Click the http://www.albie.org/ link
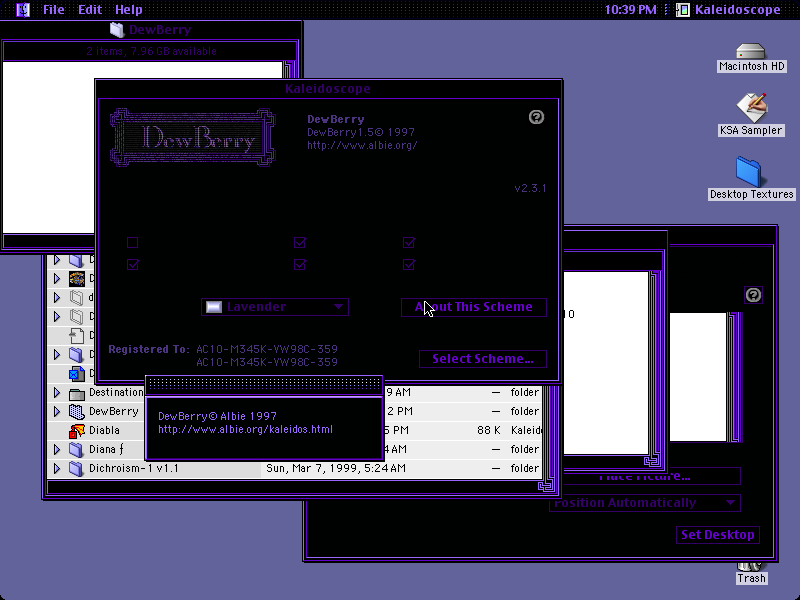 [x=362, y=145]
